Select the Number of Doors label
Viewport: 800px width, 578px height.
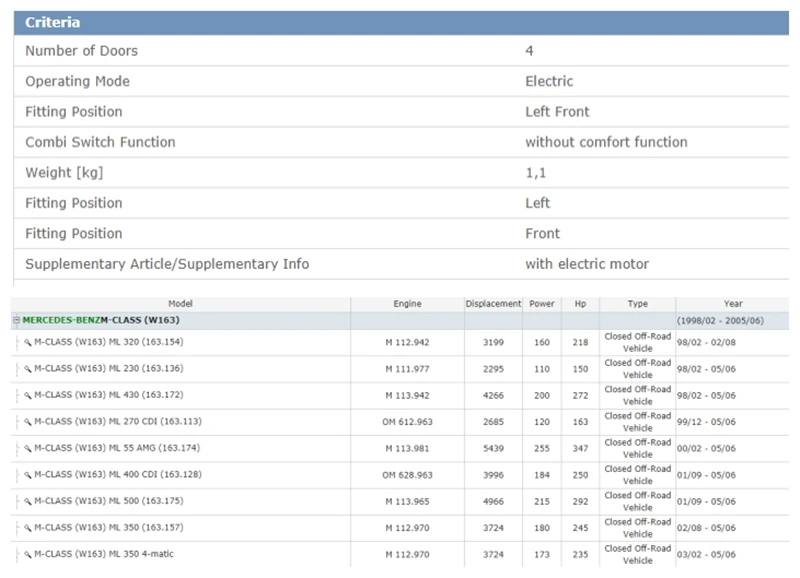[x=82, y=51]
